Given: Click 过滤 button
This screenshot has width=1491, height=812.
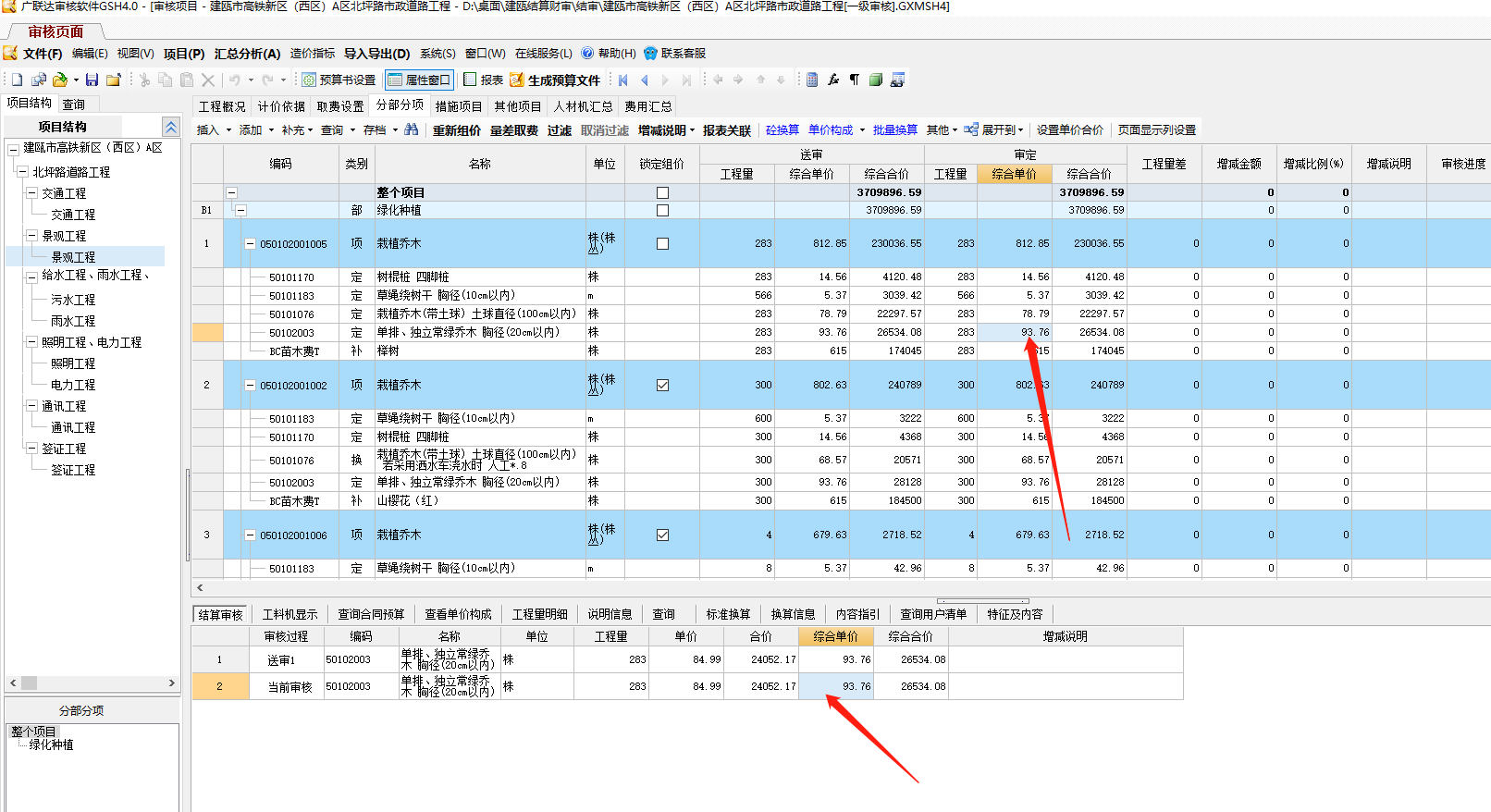Looking at the screenshot, I should coord(560,130).
